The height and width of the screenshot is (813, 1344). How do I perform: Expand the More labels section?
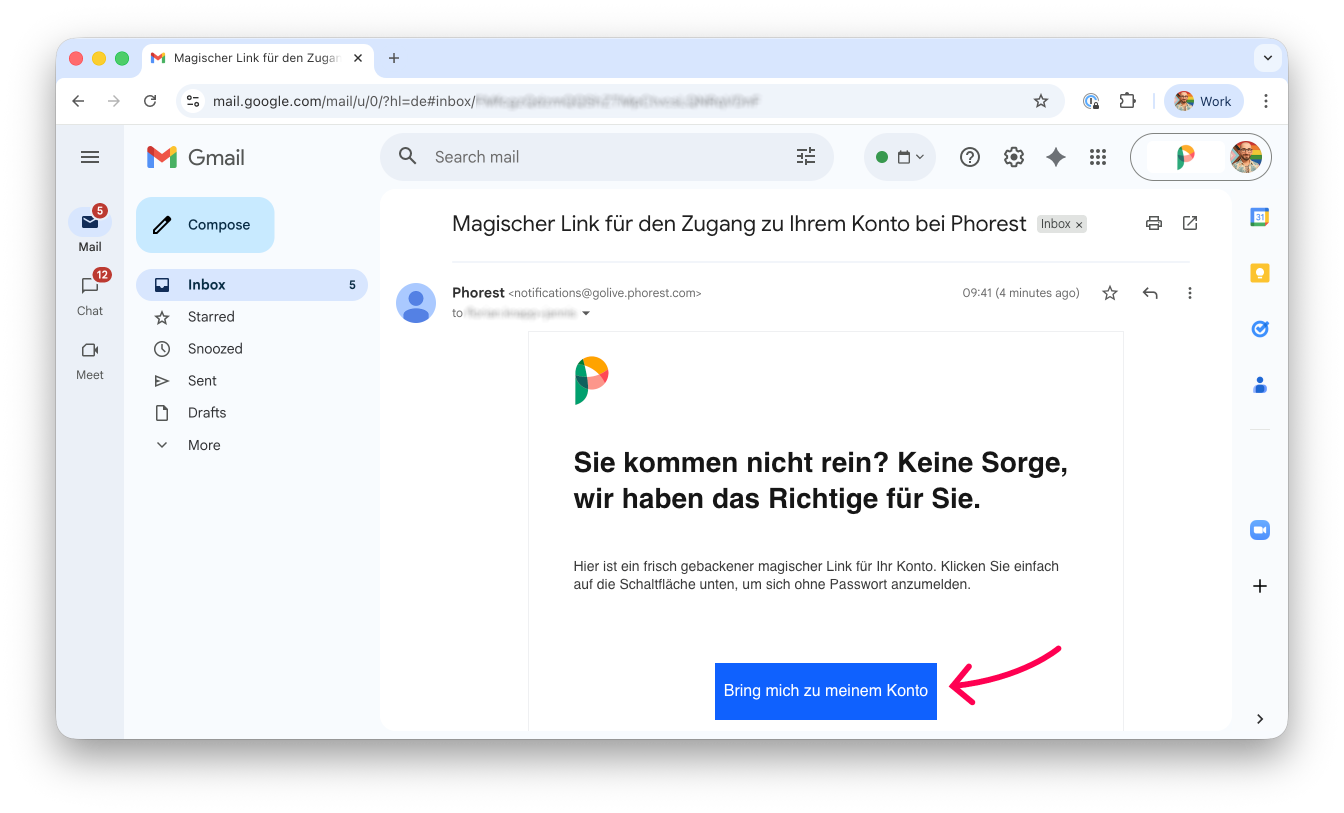(203, 444)
